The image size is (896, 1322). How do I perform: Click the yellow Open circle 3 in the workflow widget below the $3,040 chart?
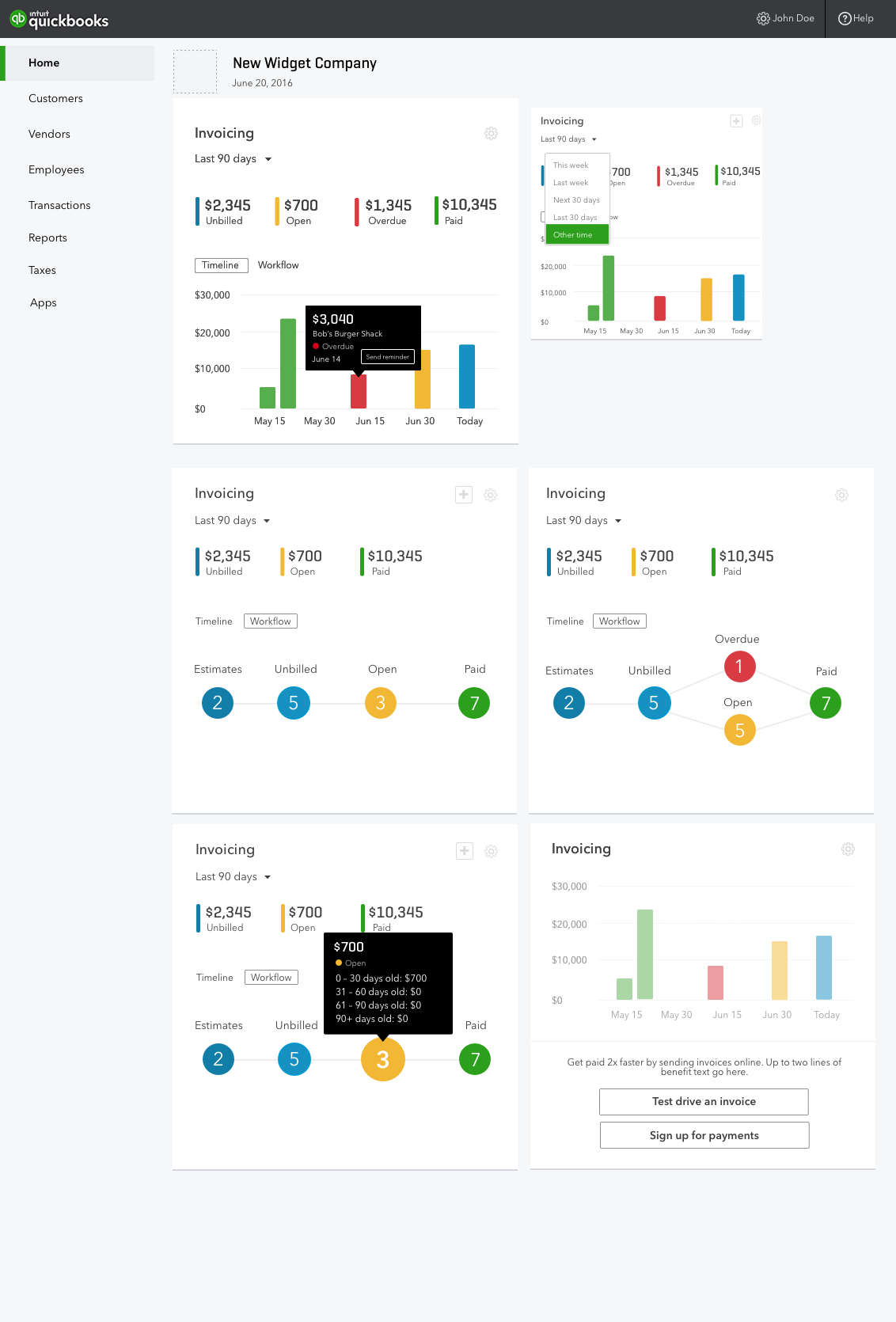[x=380, y=703]
